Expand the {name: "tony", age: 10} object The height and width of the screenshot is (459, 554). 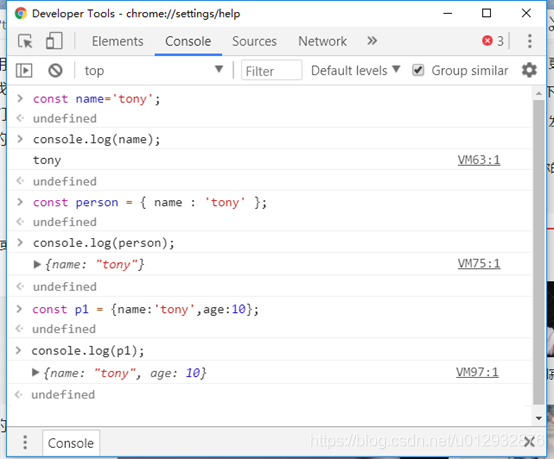(35, 372)
